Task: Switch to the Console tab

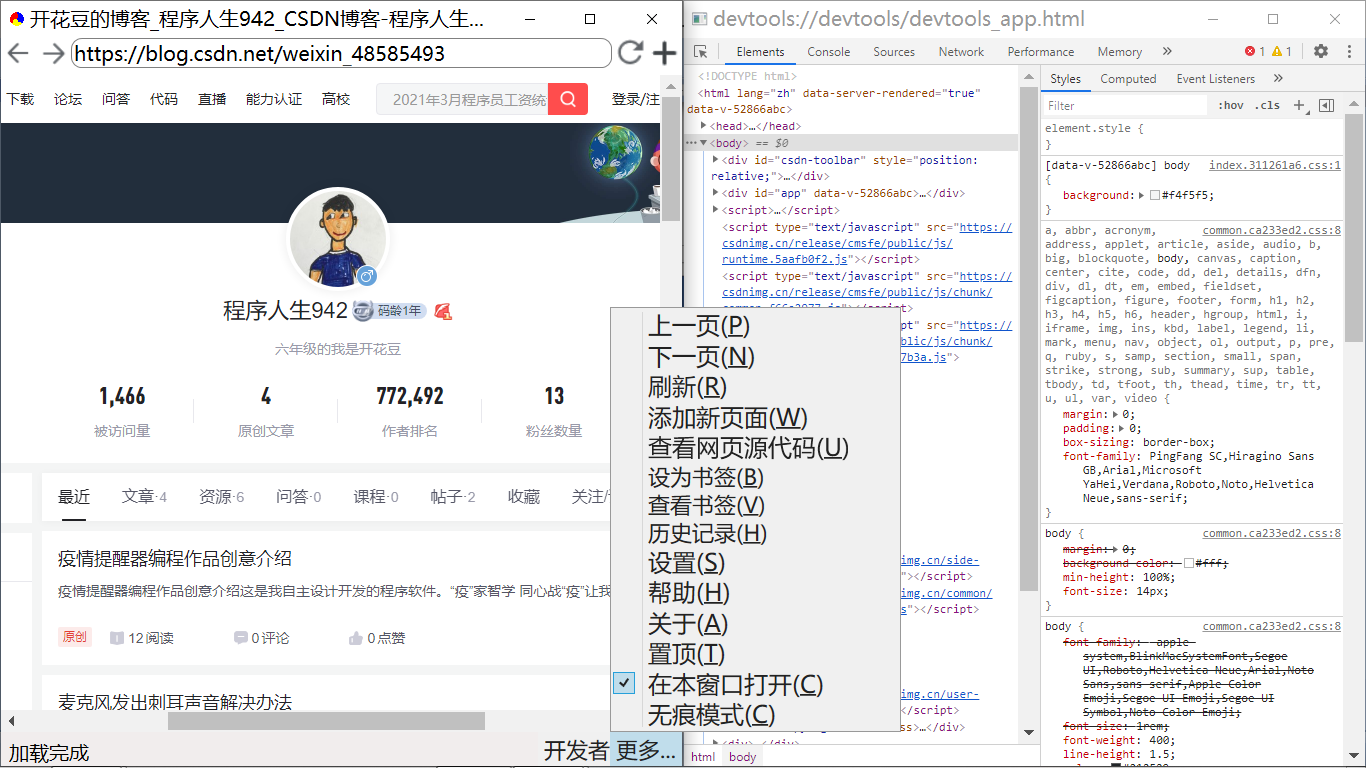Action: (x=829, y=52)
